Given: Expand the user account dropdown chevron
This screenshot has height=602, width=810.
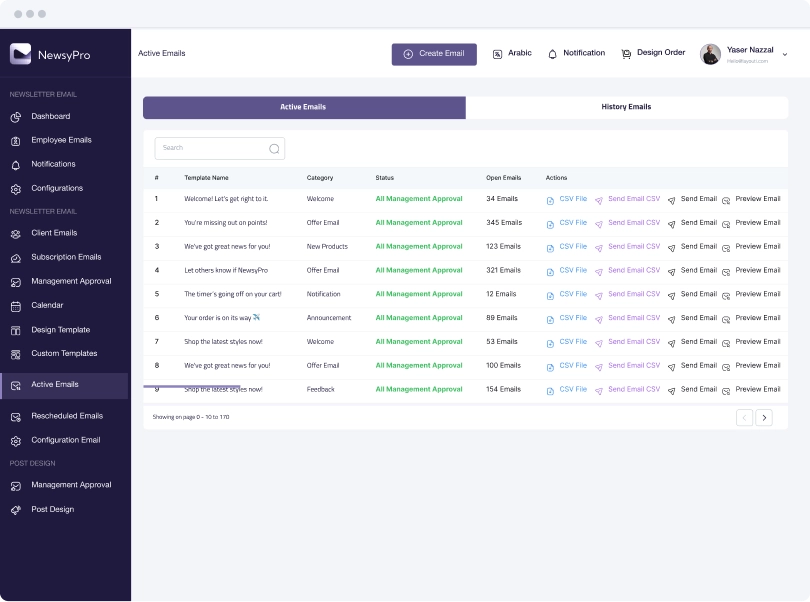Looking at the screenshot, I should coord(785,54).
